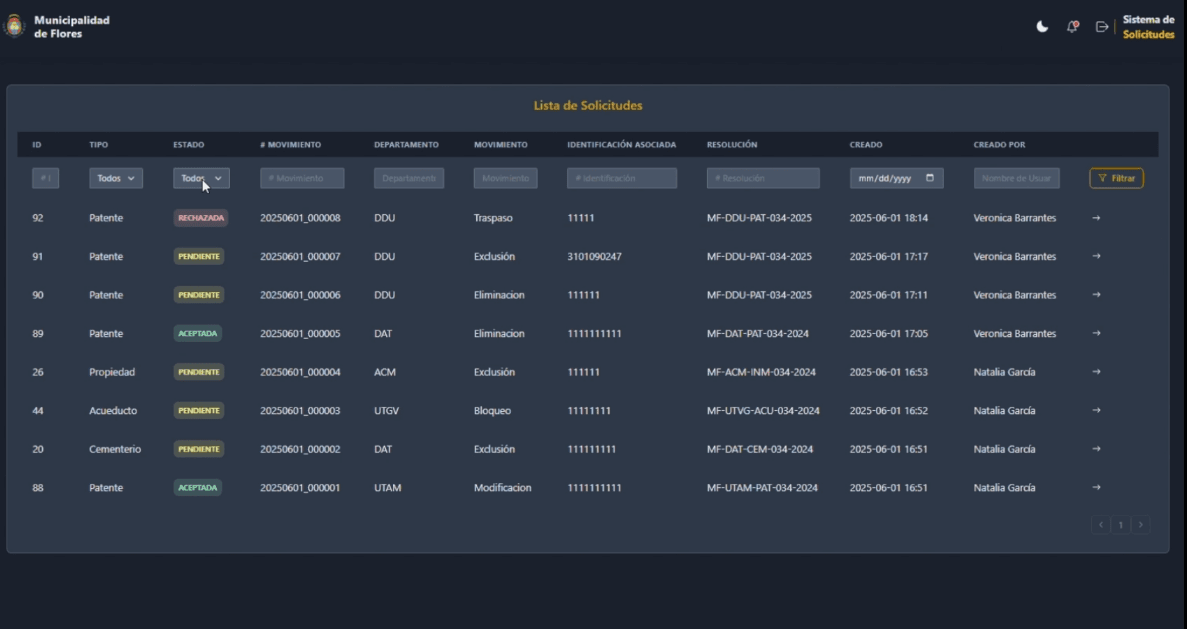Focus the Departamento filter field
Viewport: 1187px width, 629px height.
409,178
